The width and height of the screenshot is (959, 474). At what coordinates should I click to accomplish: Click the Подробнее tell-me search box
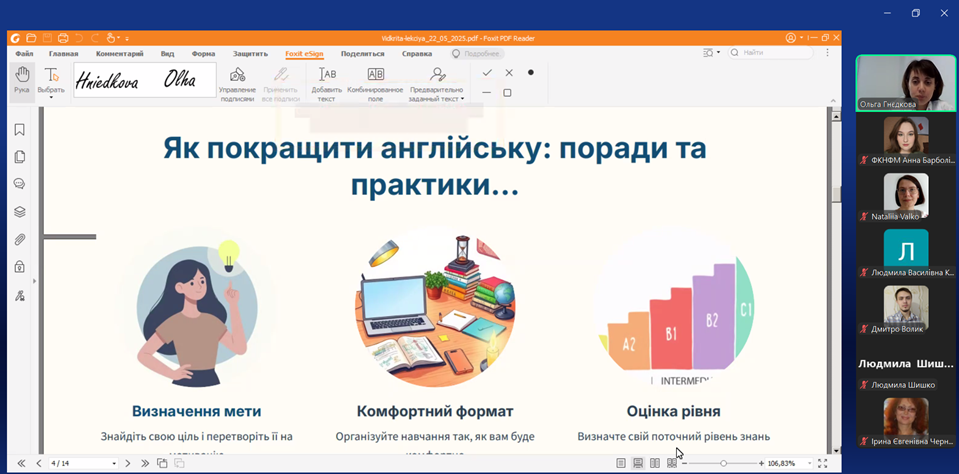(x=478, y=54)
